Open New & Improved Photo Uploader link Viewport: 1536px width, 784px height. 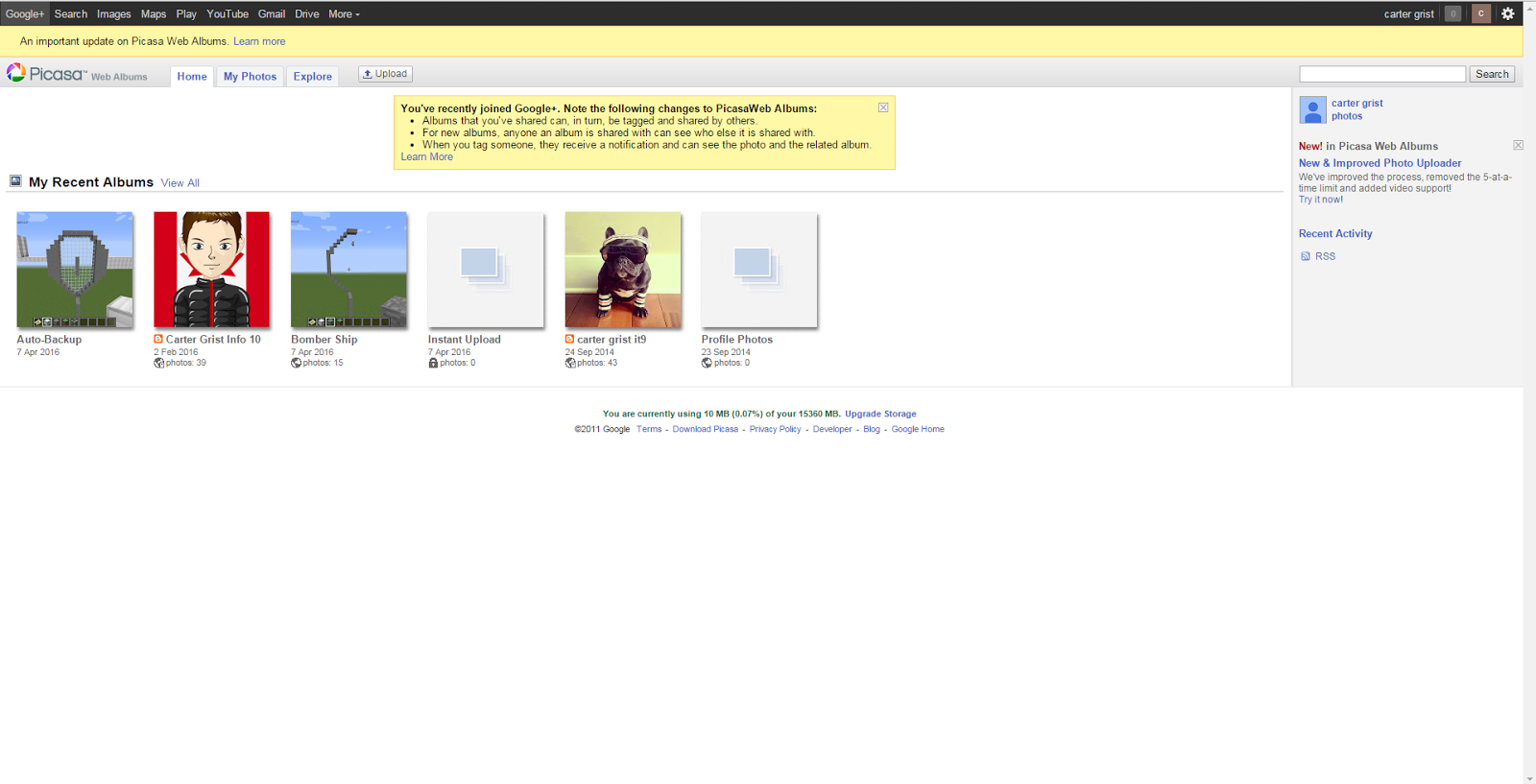coord(1380,163)
